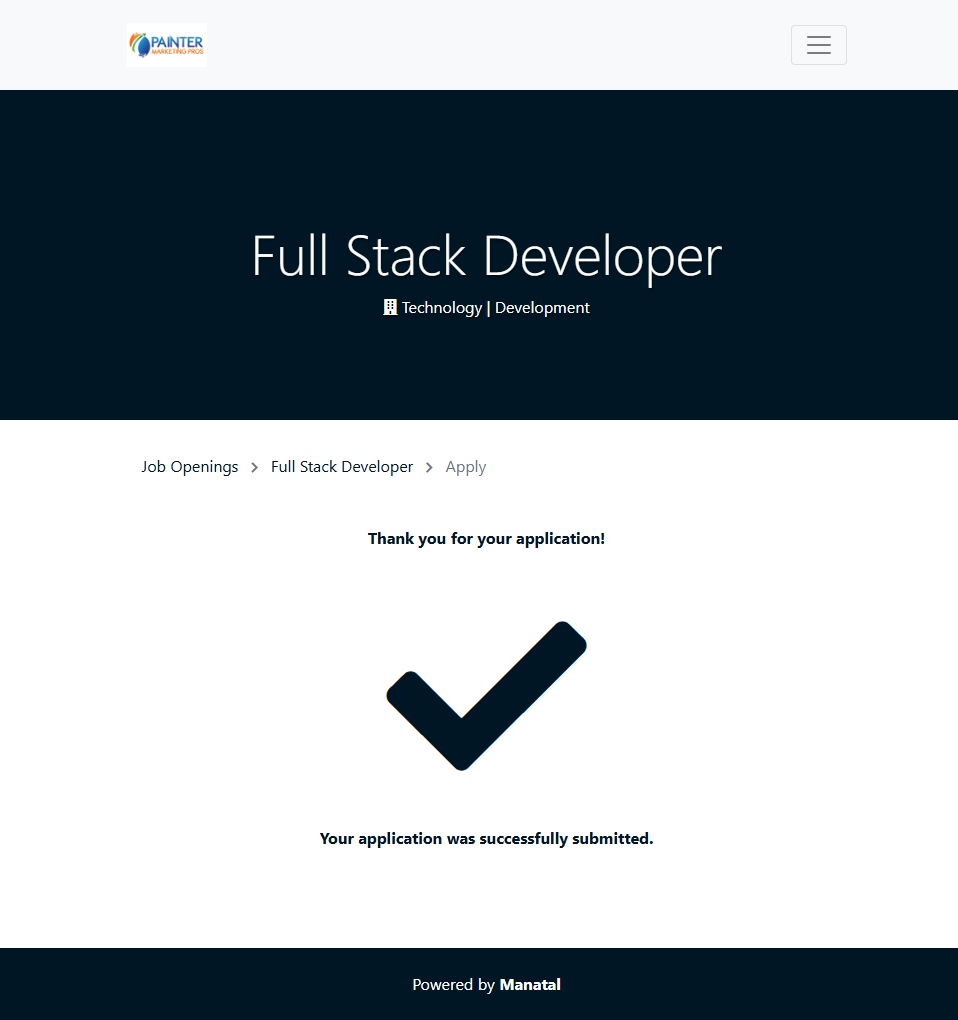This screenshot has width=958, height=1020.
Task: Click the 'Thank you for your application!' text
Action: tap(486, 539)
